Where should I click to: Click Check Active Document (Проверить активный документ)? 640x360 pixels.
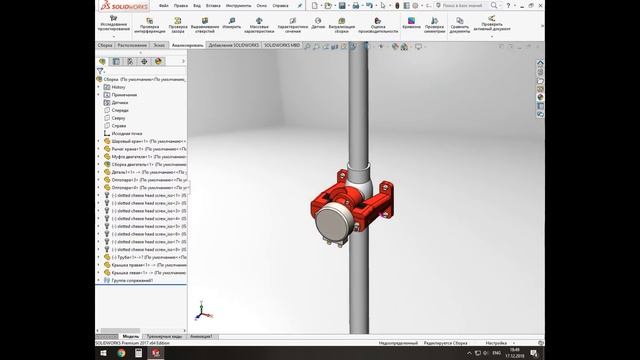(x=492, y=23)
